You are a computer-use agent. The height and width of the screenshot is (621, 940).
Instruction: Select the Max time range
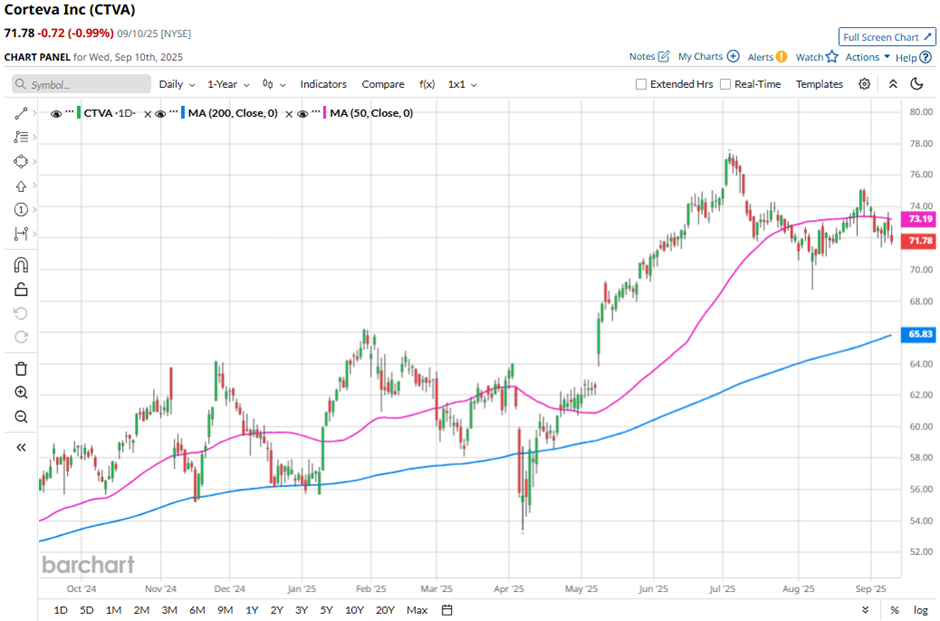point(417,610)
